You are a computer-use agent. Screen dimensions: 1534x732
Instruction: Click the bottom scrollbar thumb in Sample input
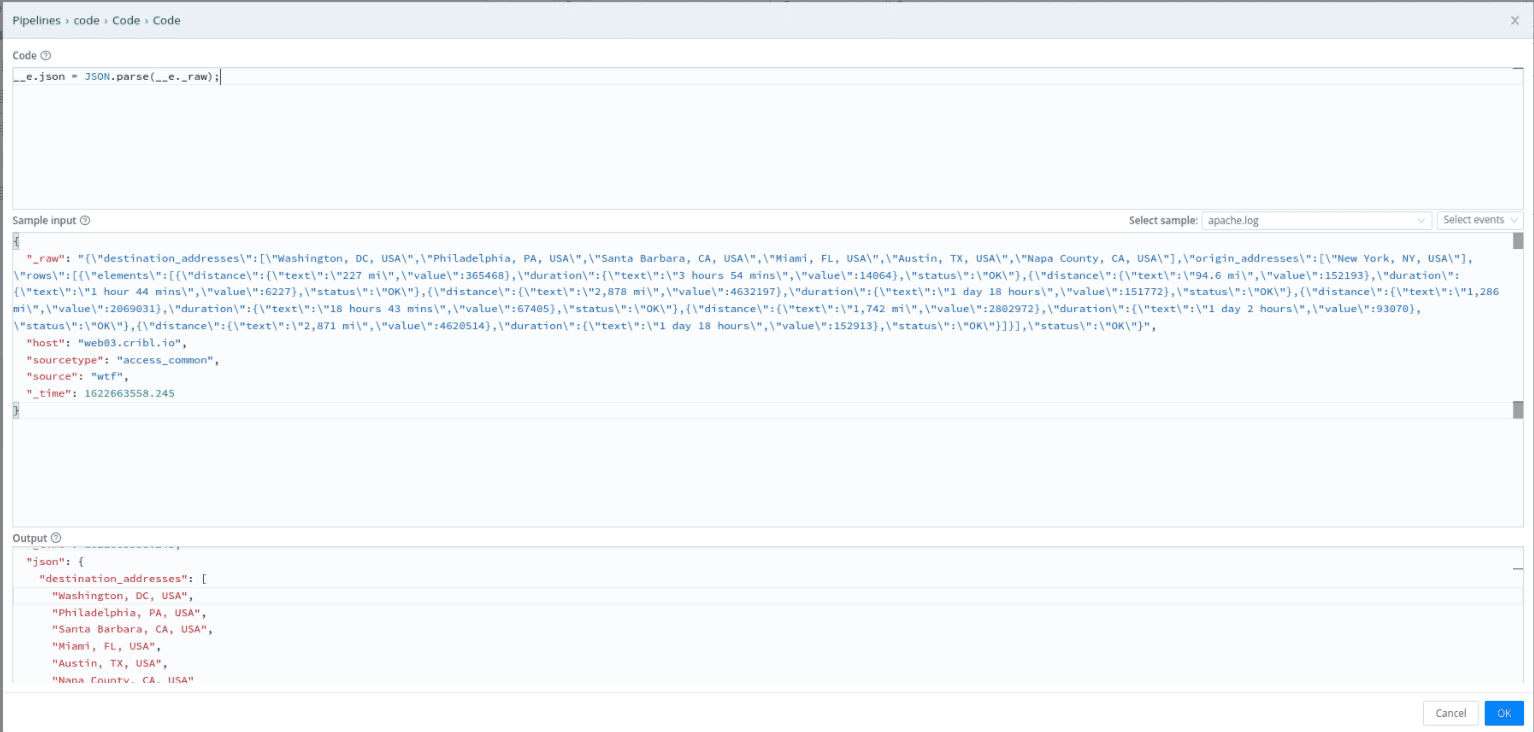pos(1517,410)
